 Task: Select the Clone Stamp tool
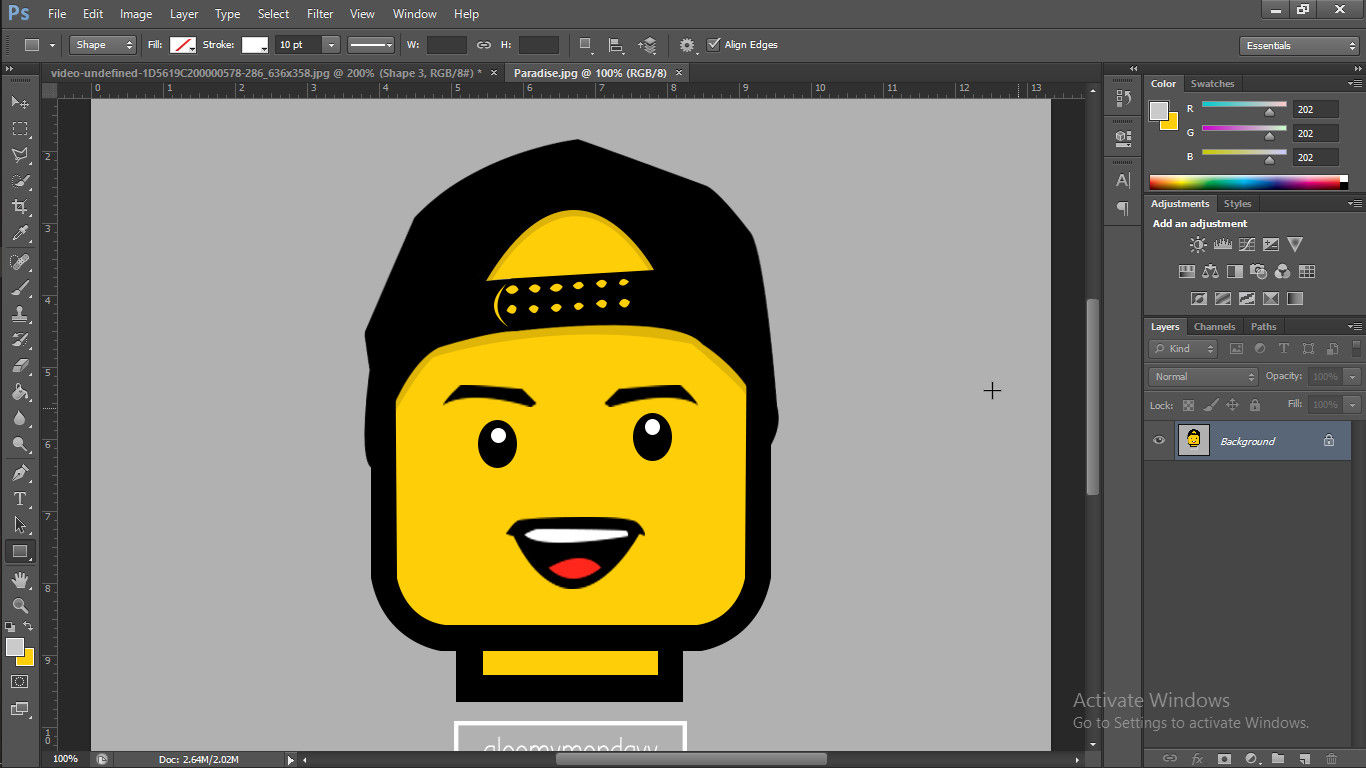click(x=20, y=314)
